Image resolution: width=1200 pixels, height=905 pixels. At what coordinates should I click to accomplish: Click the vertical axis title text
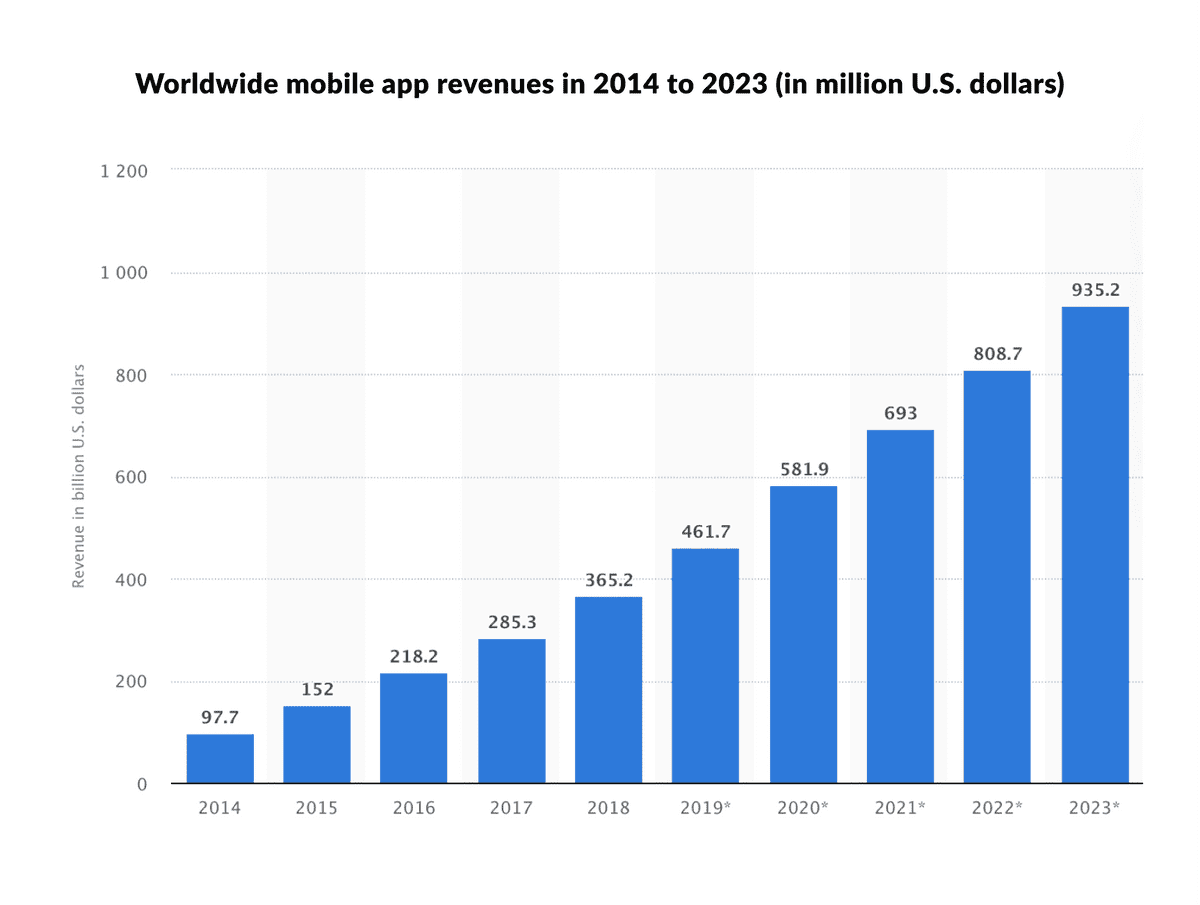point(78,476)
